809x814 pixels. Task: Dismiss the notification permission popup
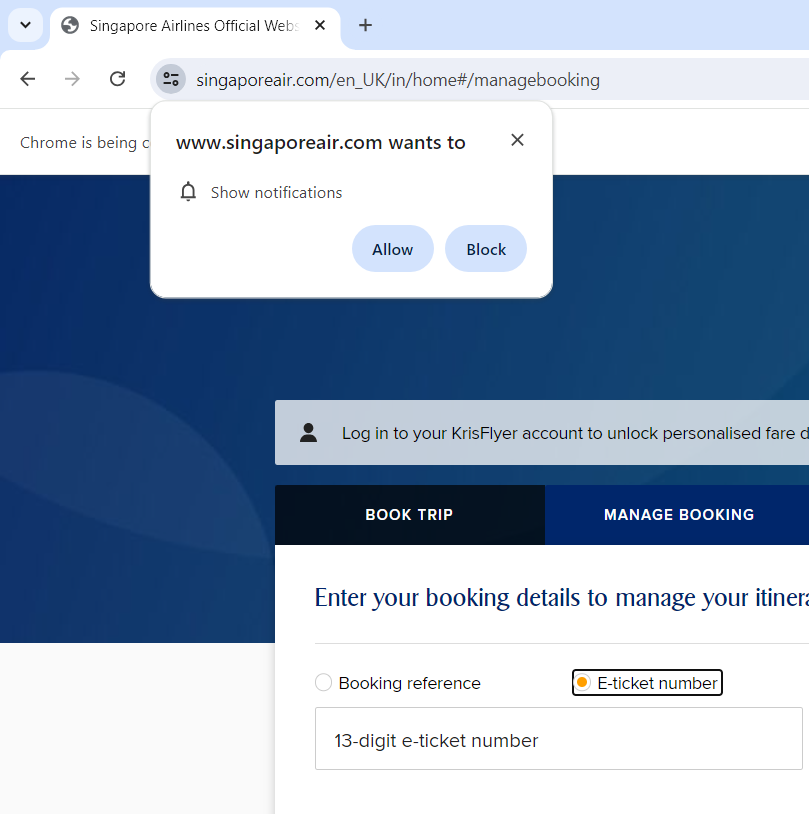[517, 140]
